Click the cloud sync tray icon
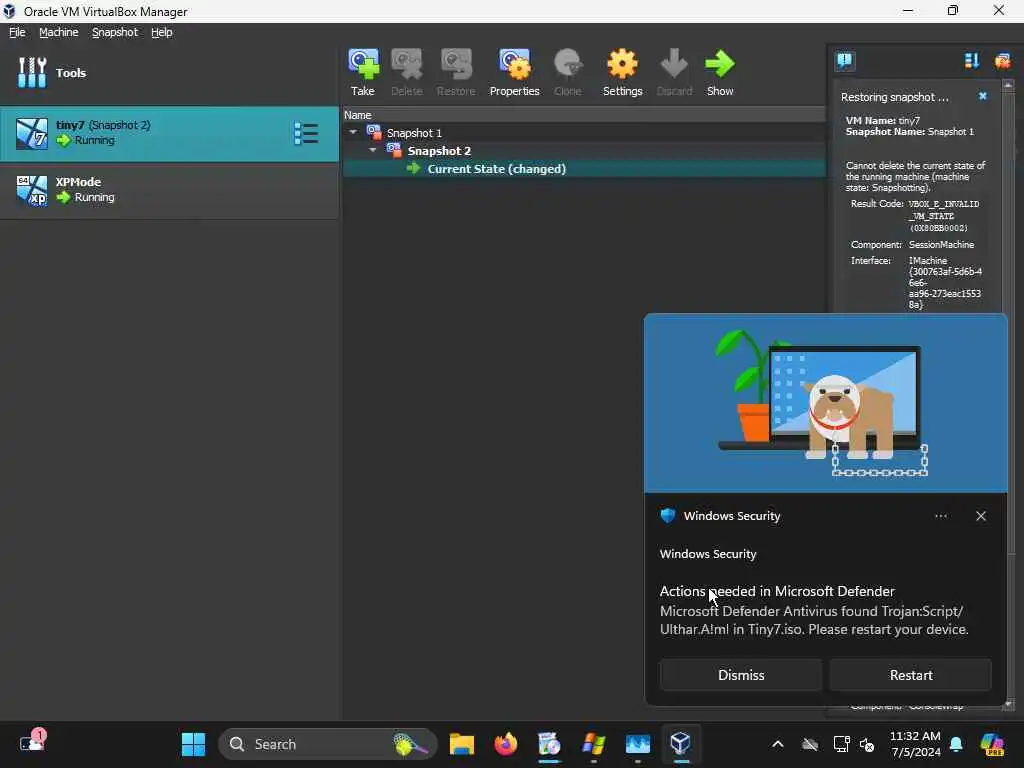The width and height of the screenshot is (1024, 768). pyautogui.click(x=810, y=744)
